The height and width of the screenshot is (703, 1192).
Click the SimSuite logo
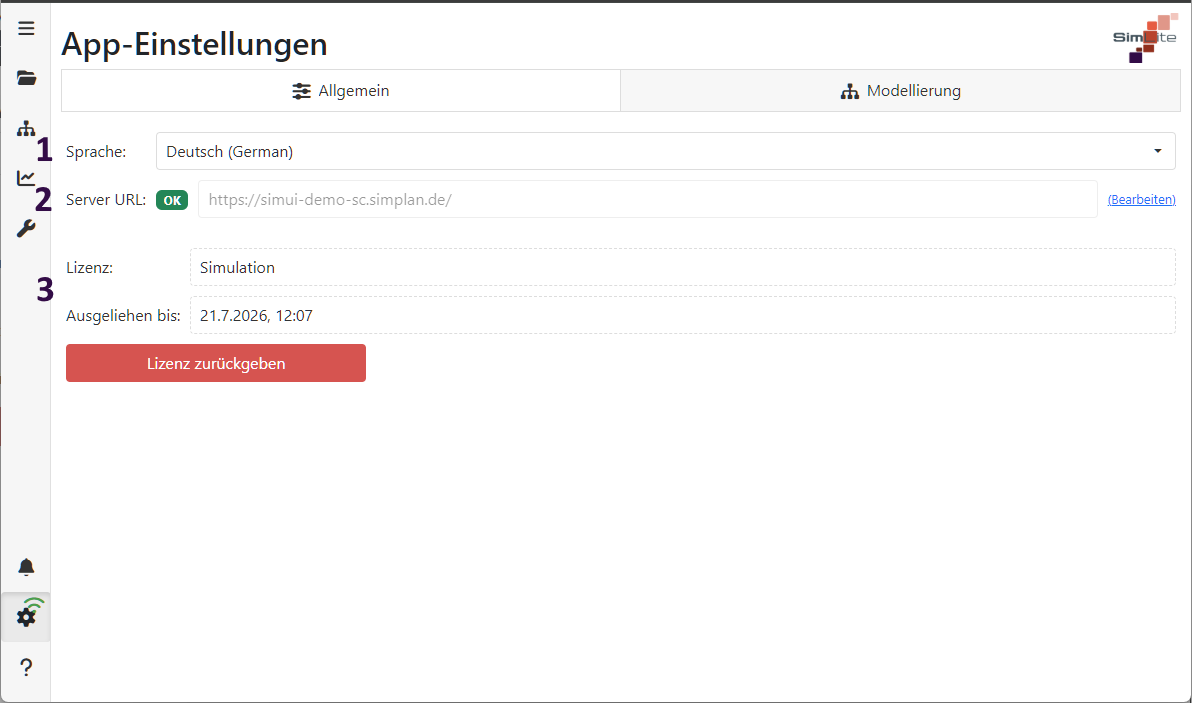[1145, 37]
